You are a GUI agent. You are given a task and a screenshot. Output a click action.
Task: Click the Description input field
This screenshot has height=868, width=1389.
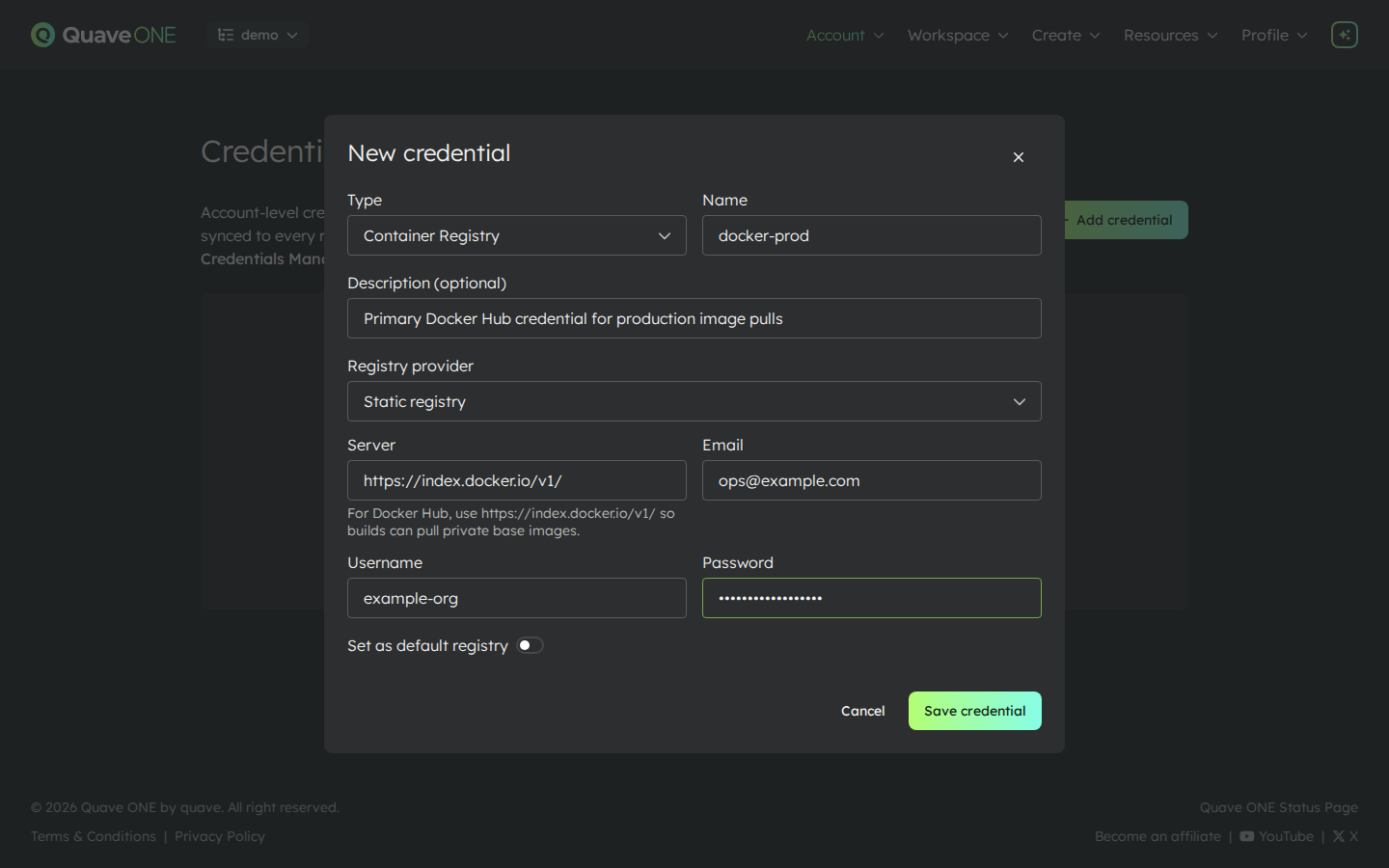(x=694, y=318)
